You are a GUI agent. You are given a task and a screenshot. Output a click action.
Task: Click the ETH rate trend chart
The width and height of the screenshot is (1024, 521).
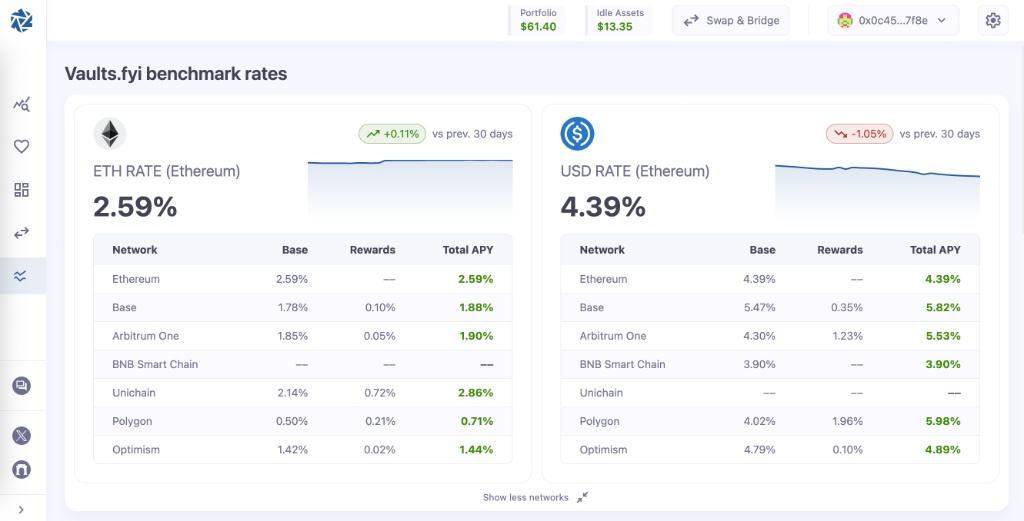[410, 186]
